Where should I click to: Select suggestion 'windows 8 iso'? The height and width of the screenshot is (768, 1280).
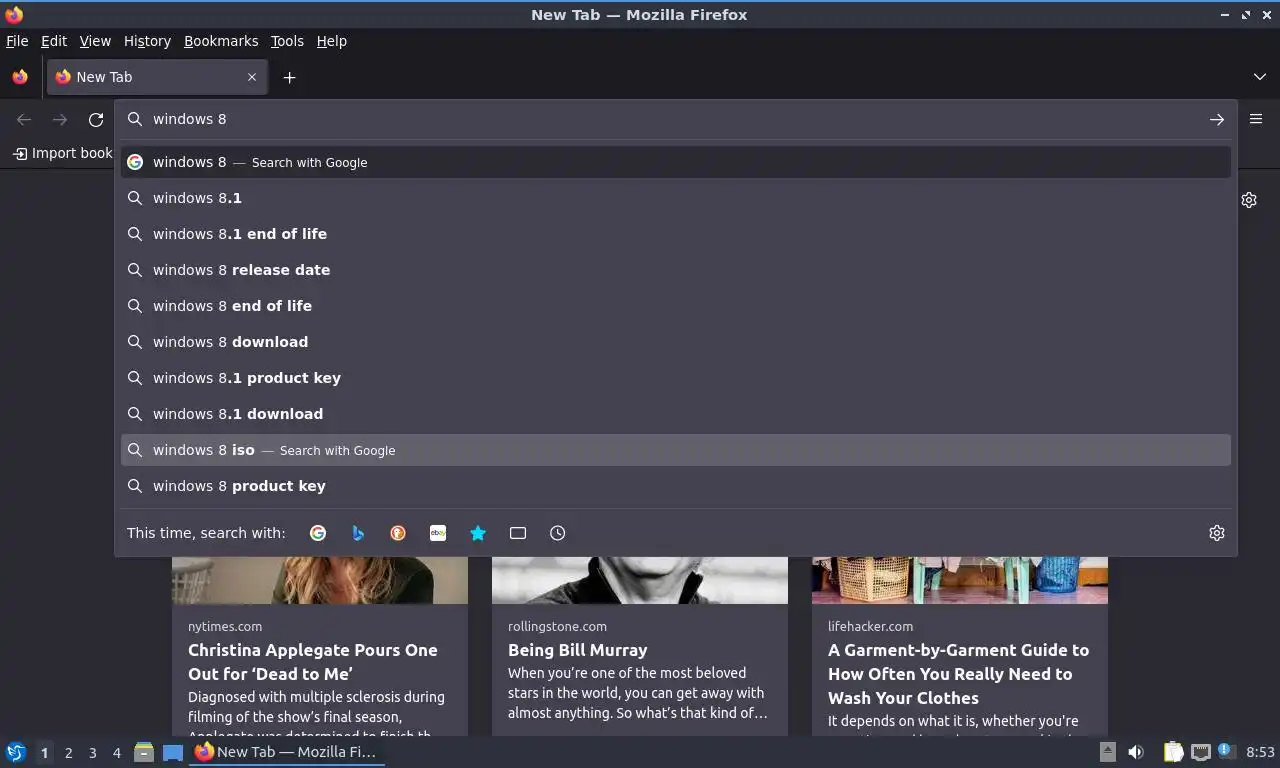(x=676, y=450)
